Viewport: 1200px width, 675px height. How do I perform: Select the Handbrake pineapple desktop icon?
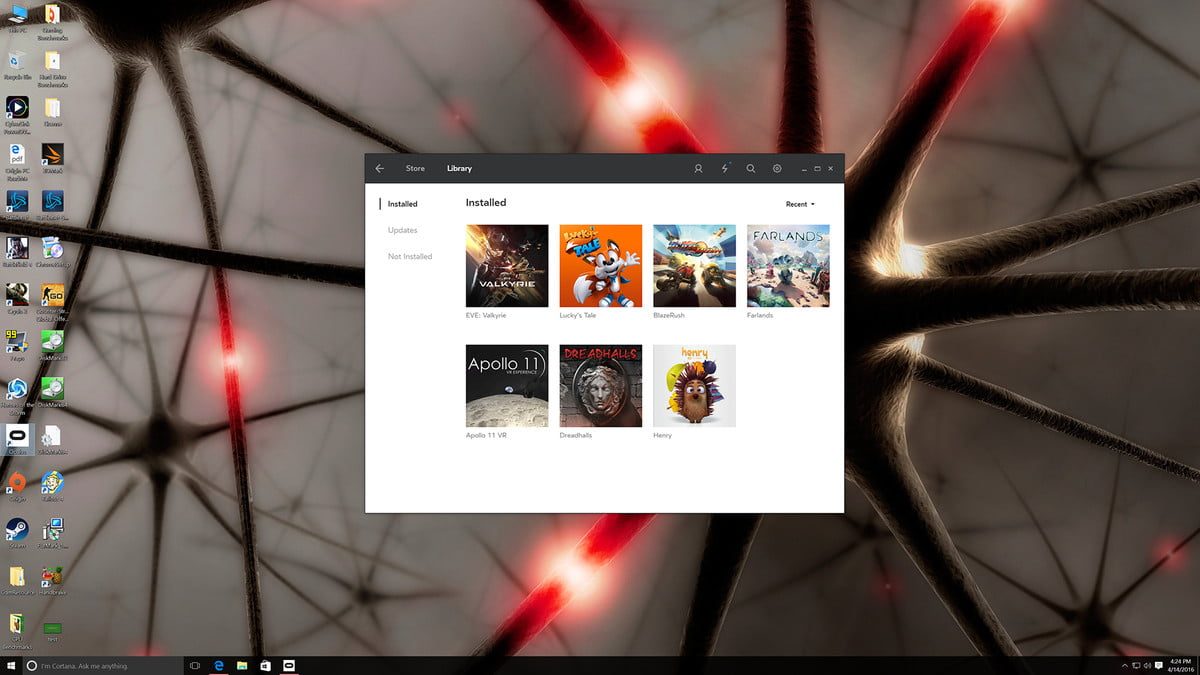pyautogui.click(x=52, y=581)
